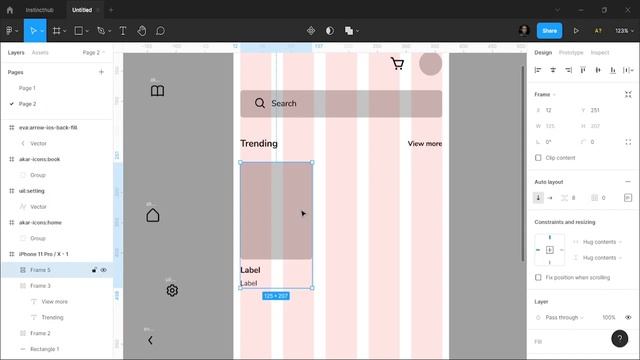640x360 pixels.
Task: Open Pen tool options dropdown arrow
Action: [x=109, y=31]
